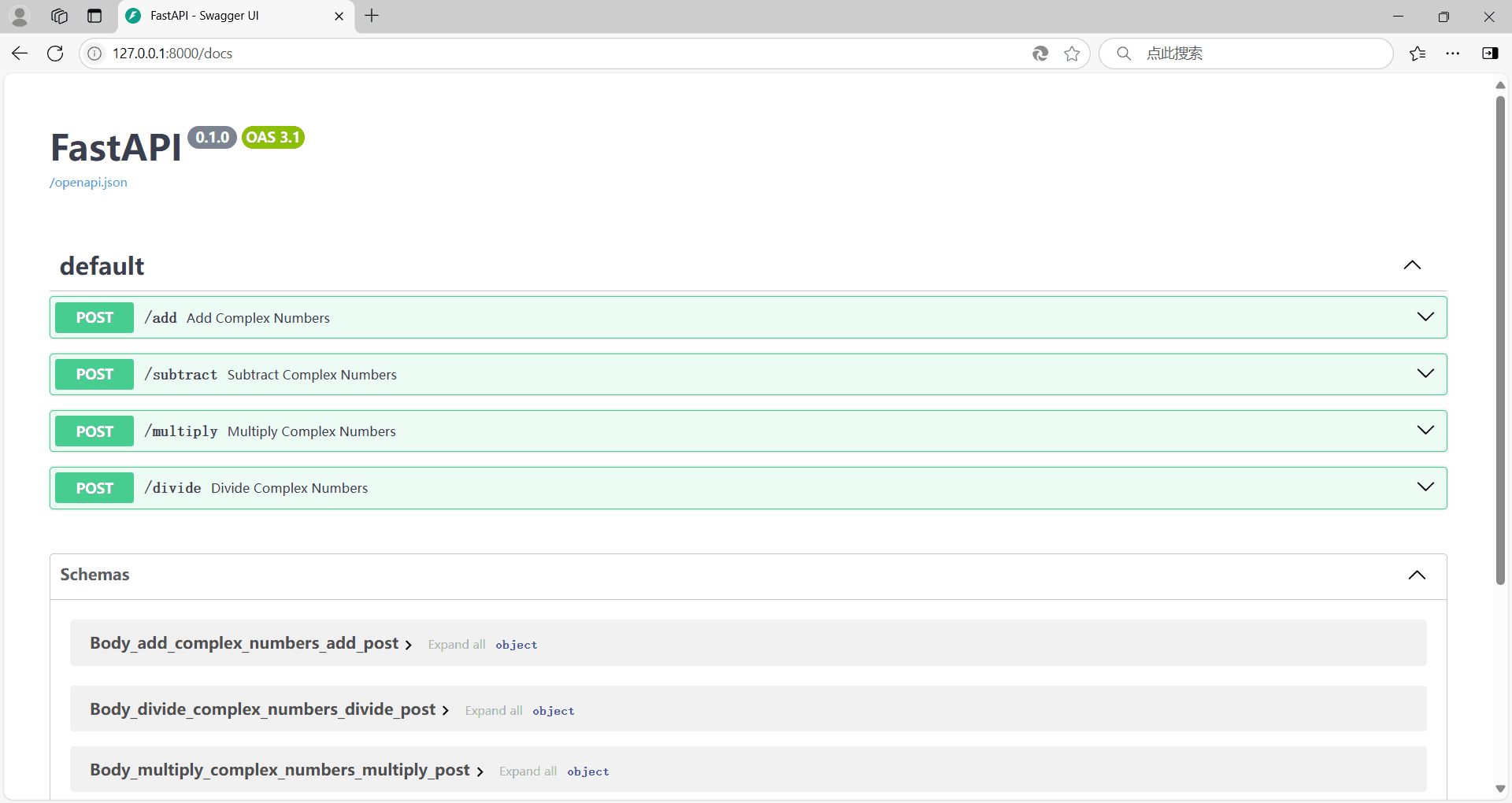Click the Multiply Complex Numbers summary text

coord(312,431)
